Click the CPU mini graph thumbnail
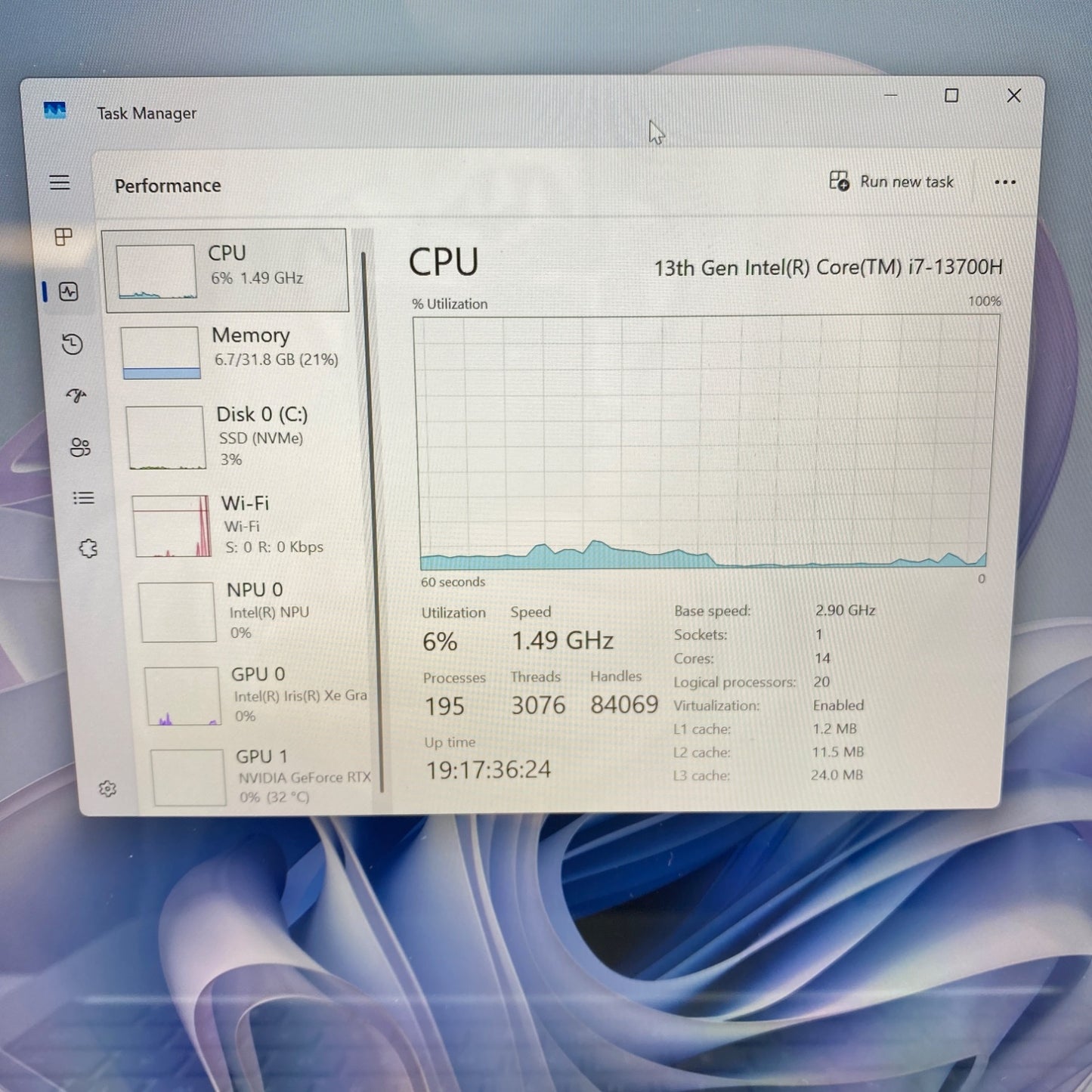1092x1092 pixels. pyautogui.click(x=156, y=271)
